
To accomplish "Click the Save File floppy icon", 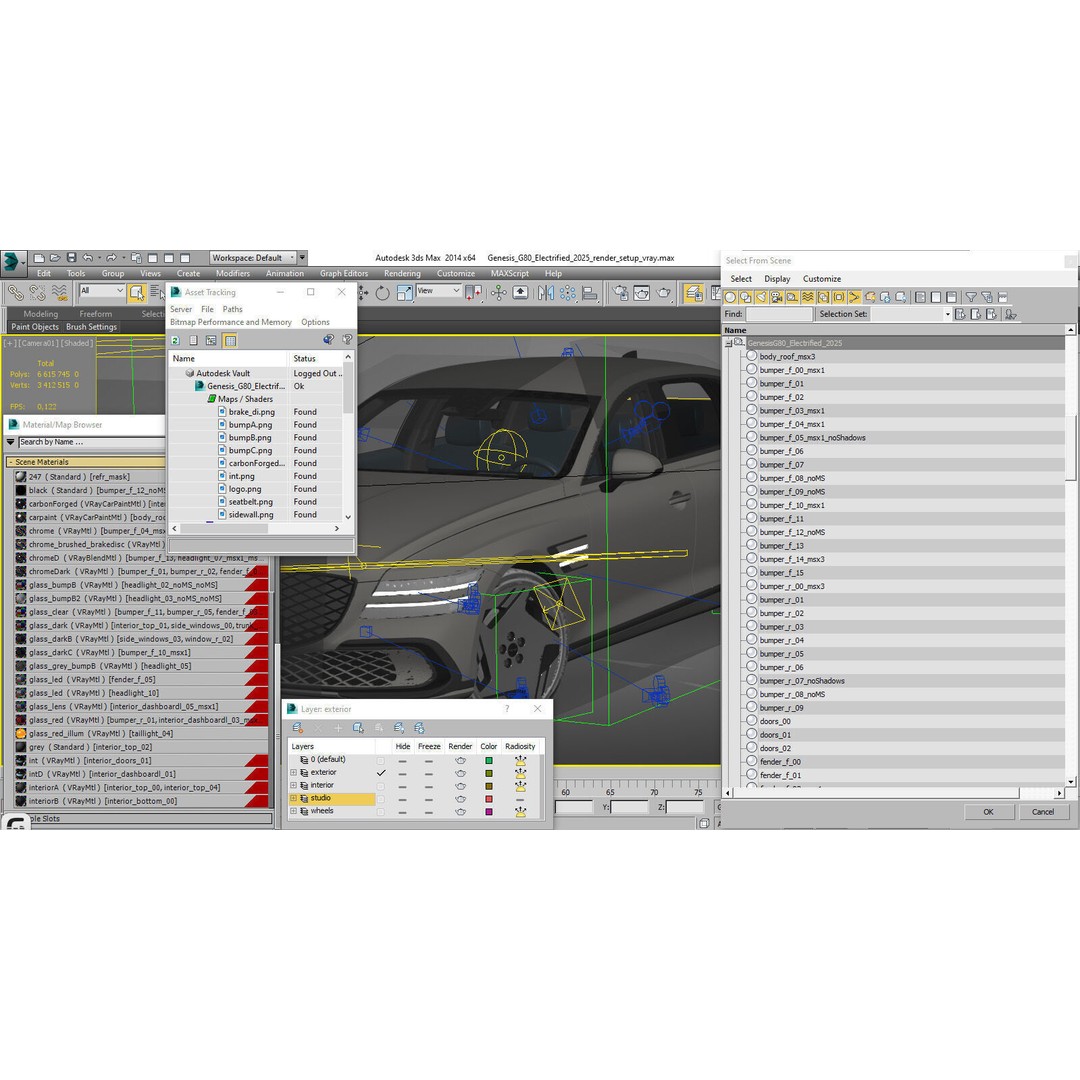I will pos(71,258).
